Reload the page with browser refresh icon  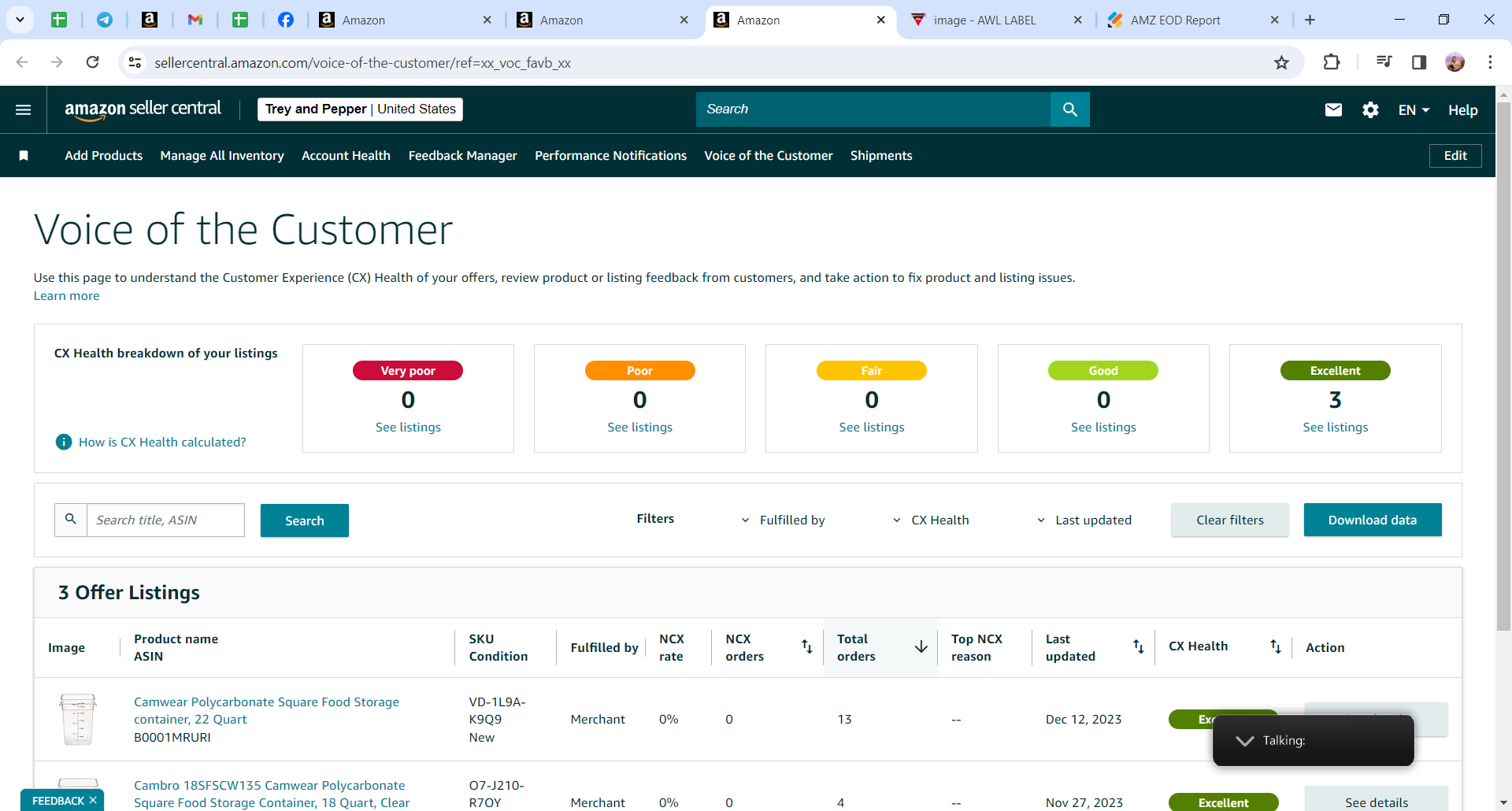click(93, 62)
